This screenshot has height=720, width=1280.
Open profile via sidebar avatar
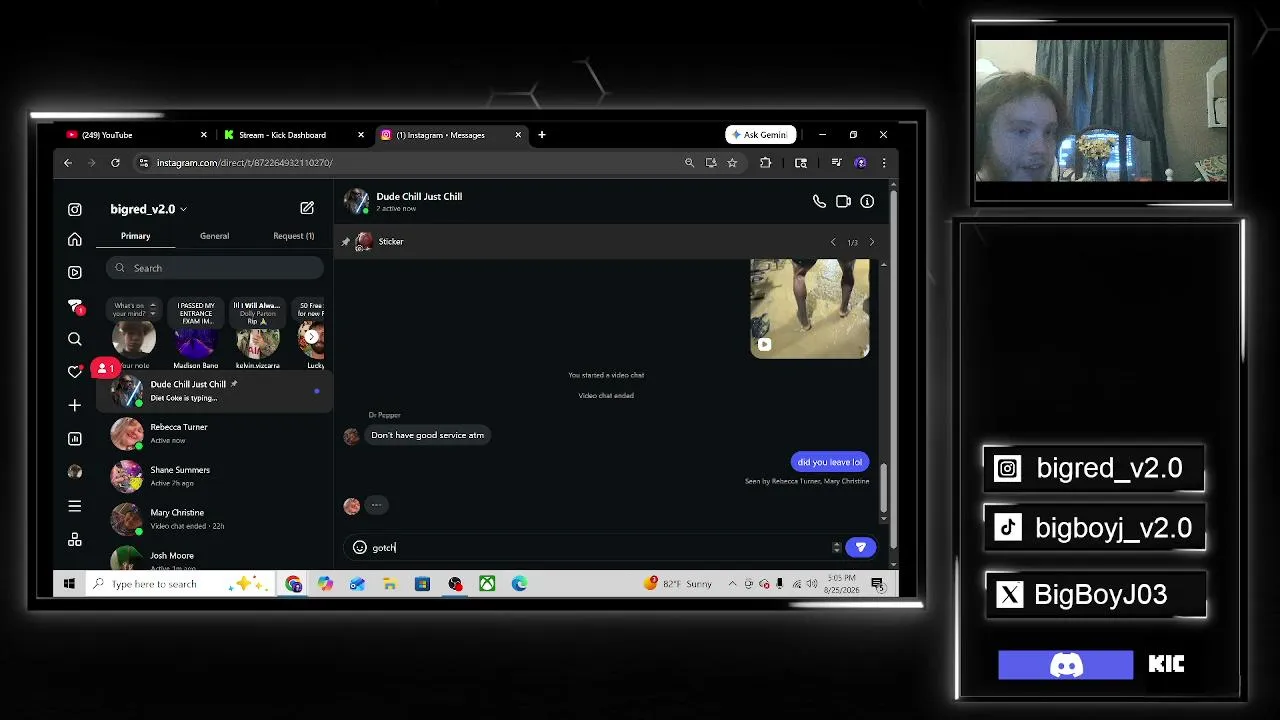coord(75,472)
